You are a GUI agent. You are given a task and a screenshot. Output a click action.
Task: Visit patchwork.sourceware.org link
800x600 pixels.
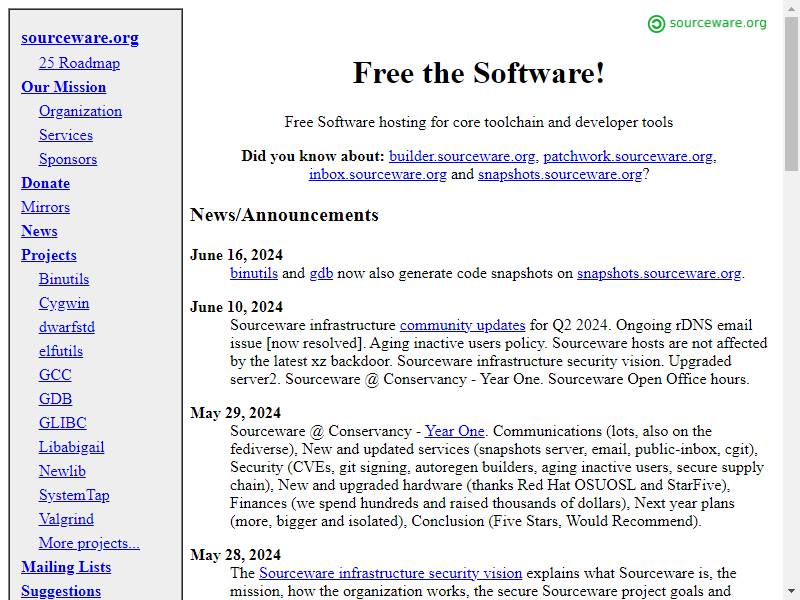(x=628, y=156)
